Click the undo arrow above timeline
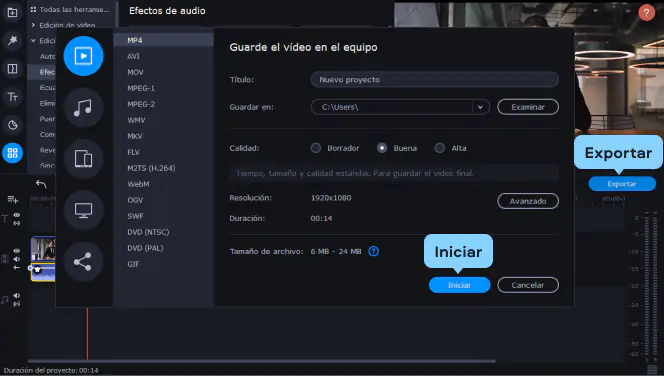 (41, 184)
